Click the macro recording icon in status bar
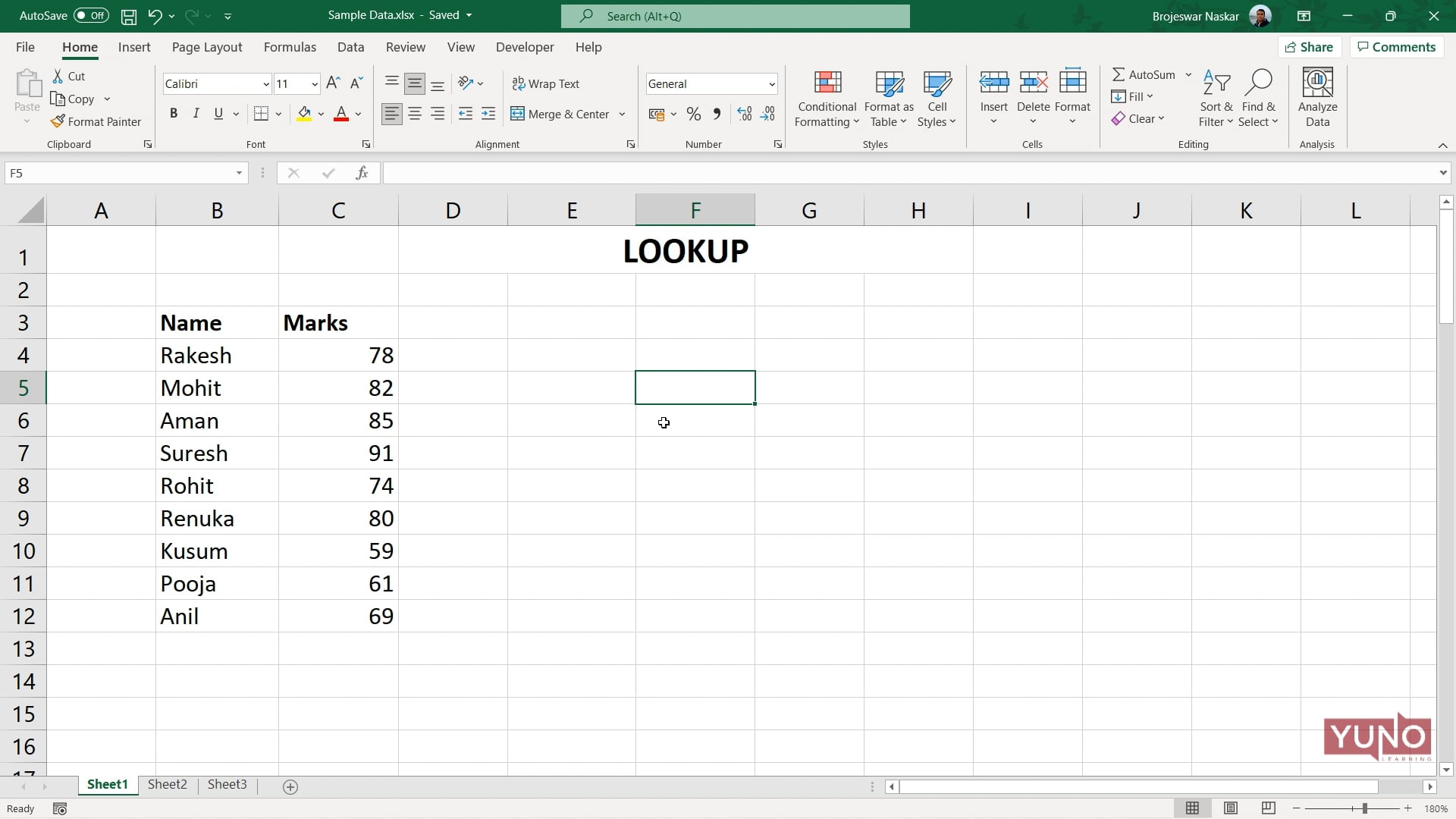 click(x=60, y=809)
